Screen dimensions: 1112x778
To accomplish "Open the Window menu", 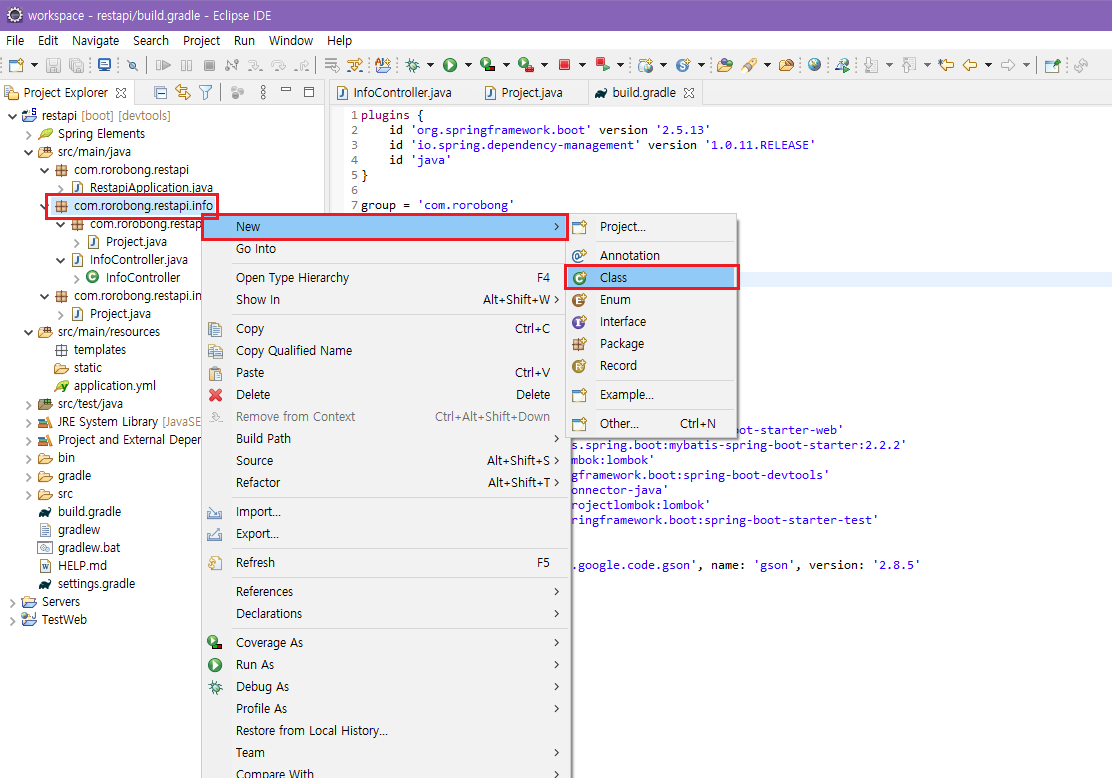I will point(291,40).
